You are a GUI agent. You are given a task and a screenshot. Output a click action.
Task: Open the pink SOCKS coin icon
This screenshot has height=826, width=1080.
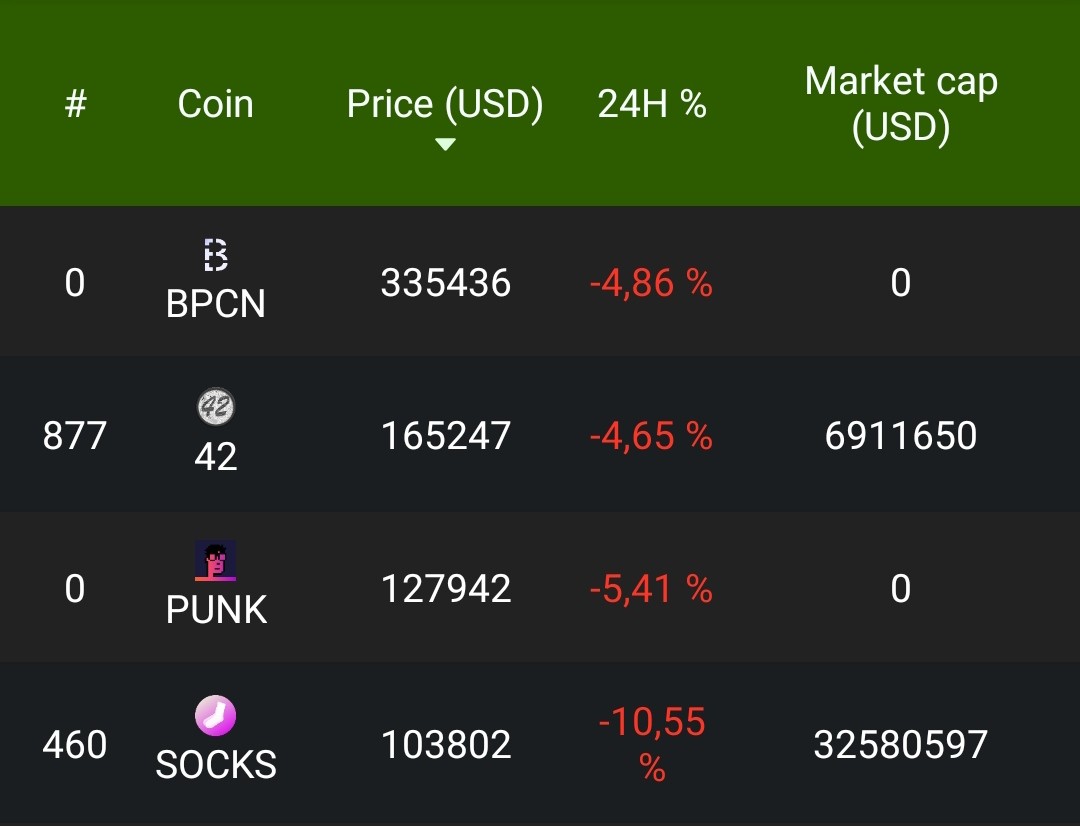click(x=216, y=716)
